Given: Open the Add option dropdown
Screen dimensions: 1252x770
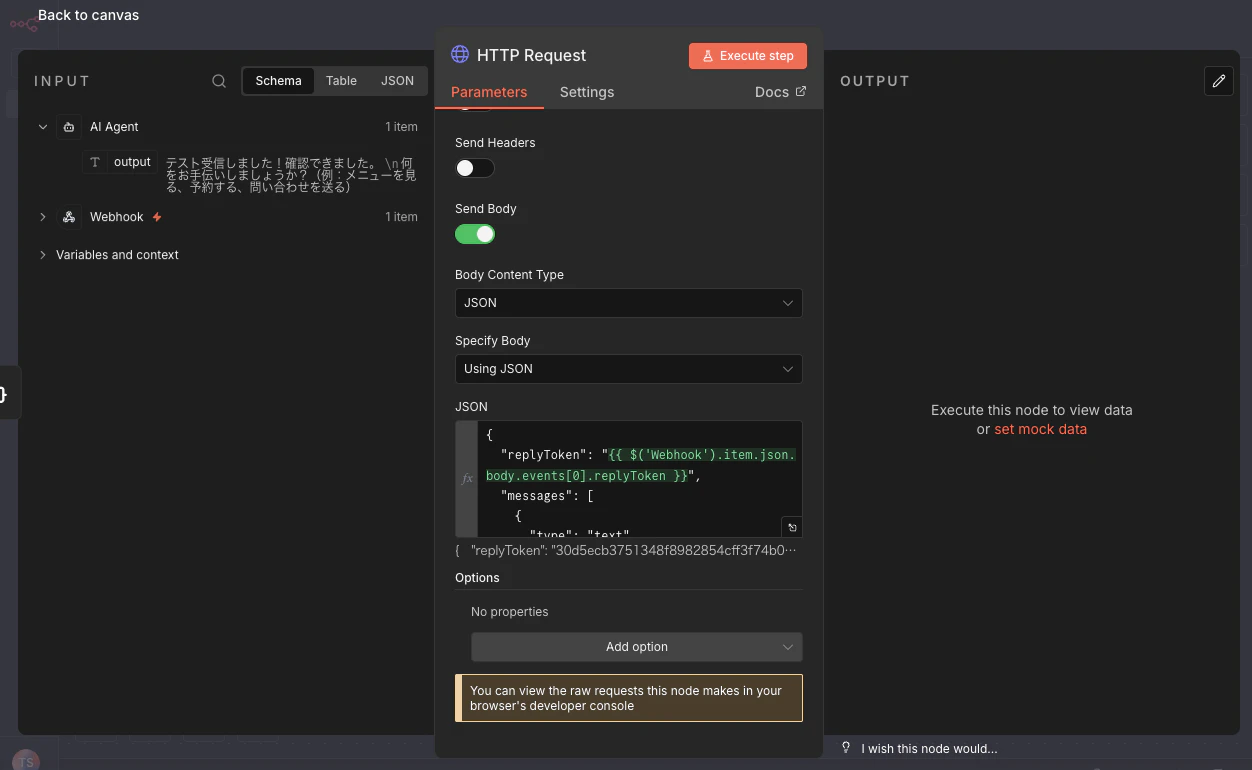Looking at the screenshot, I should click(x=637, y=647).
